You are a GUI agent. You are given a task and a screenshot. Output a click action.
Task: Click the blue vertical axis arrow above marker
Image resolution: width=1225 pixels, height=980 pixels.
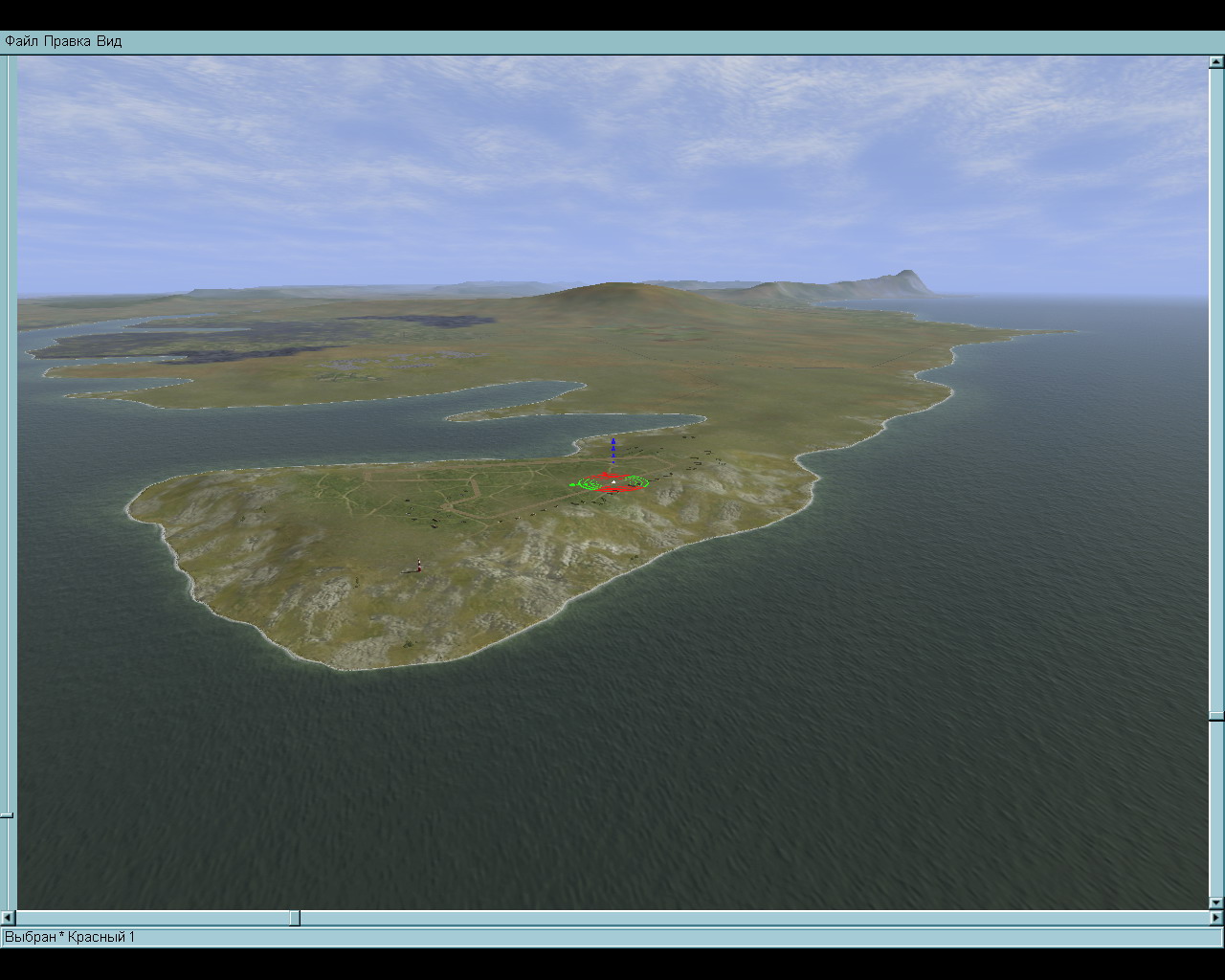[613, 450]
